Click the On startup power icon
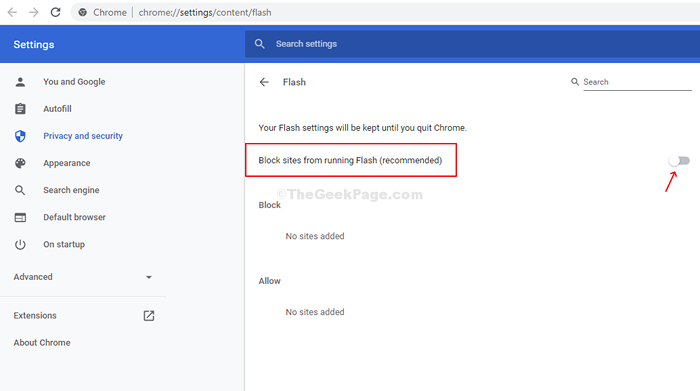Screen dimensions: 700x391 coord(20,245)
